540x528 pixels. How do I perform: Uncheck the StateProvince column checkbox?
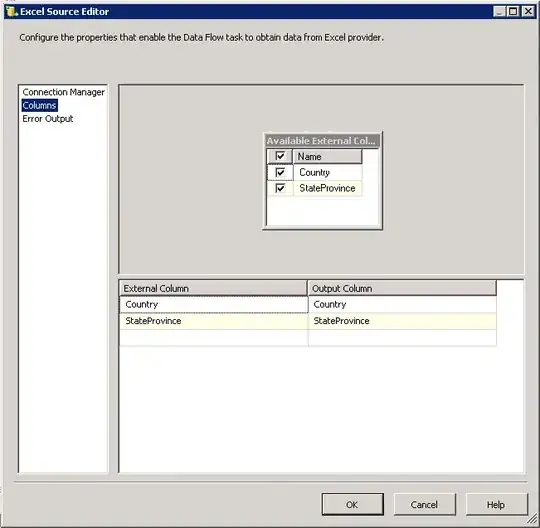pos(280,188)
